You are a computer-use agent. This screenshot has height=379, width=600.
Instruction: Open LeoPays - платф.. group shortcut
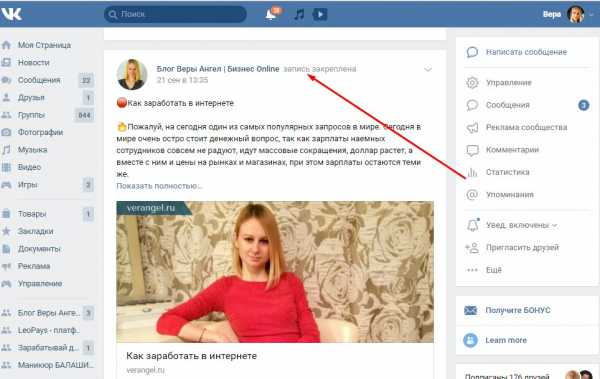[49, 330]
